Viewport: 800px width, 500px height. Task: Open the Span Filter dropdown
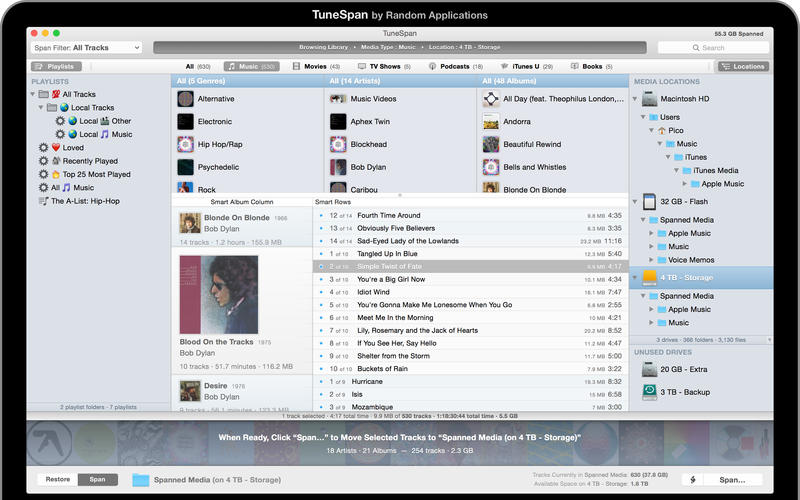pos(86,47)
